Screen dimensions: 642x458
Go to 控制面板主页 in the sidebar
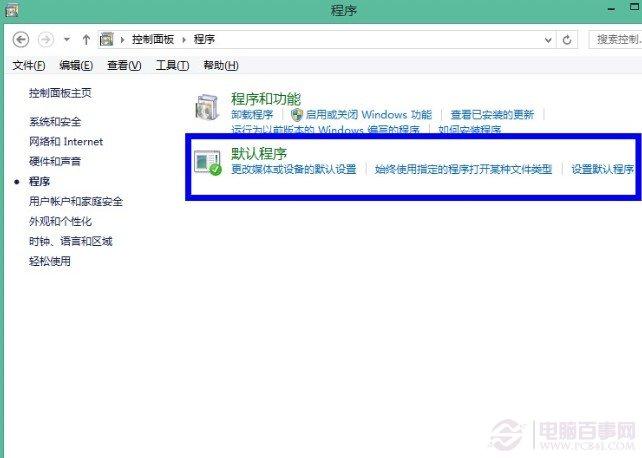coord(60,93)
